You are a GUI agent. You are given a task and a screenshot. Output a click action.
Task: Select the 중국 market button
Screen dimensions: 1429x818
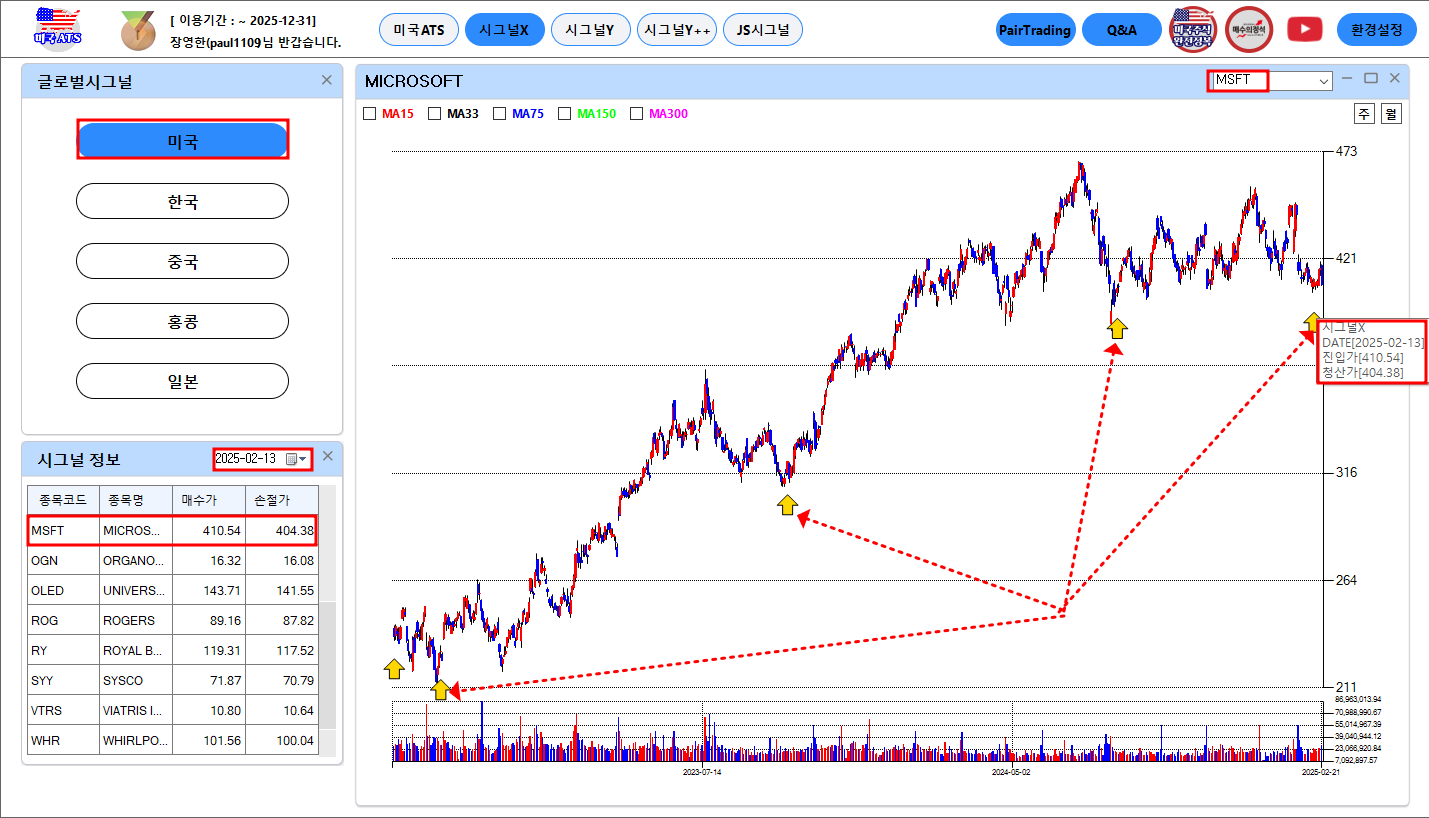click(183, 261)
